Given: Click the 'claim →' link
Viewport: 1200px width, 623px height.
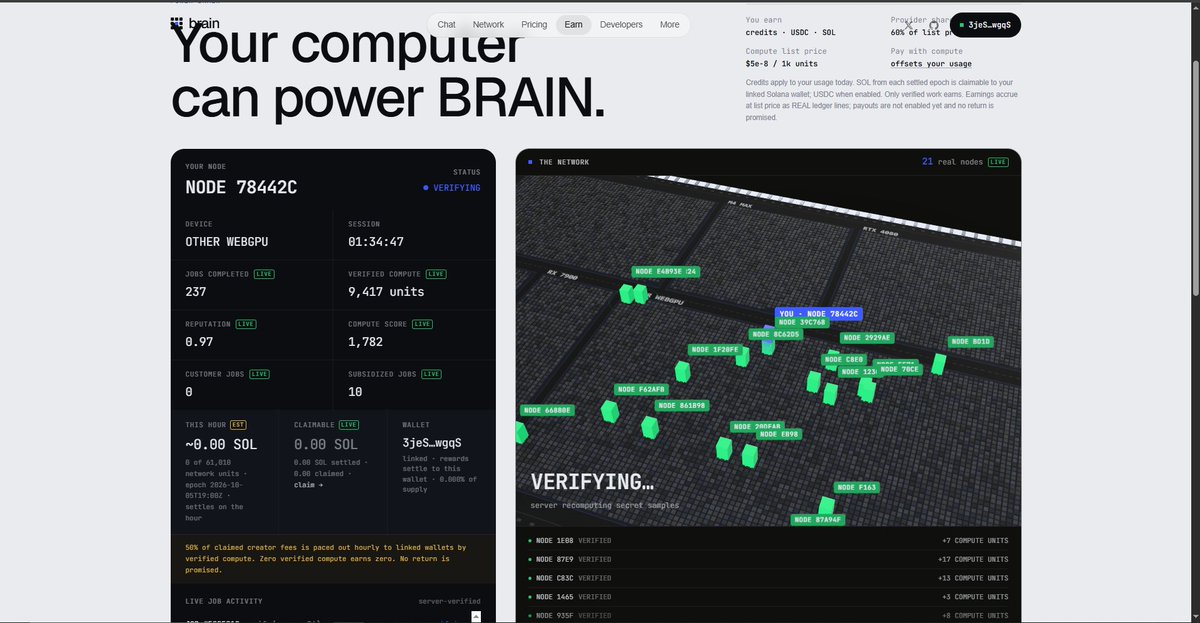Looking at the screenshot, I should [308, 485].
